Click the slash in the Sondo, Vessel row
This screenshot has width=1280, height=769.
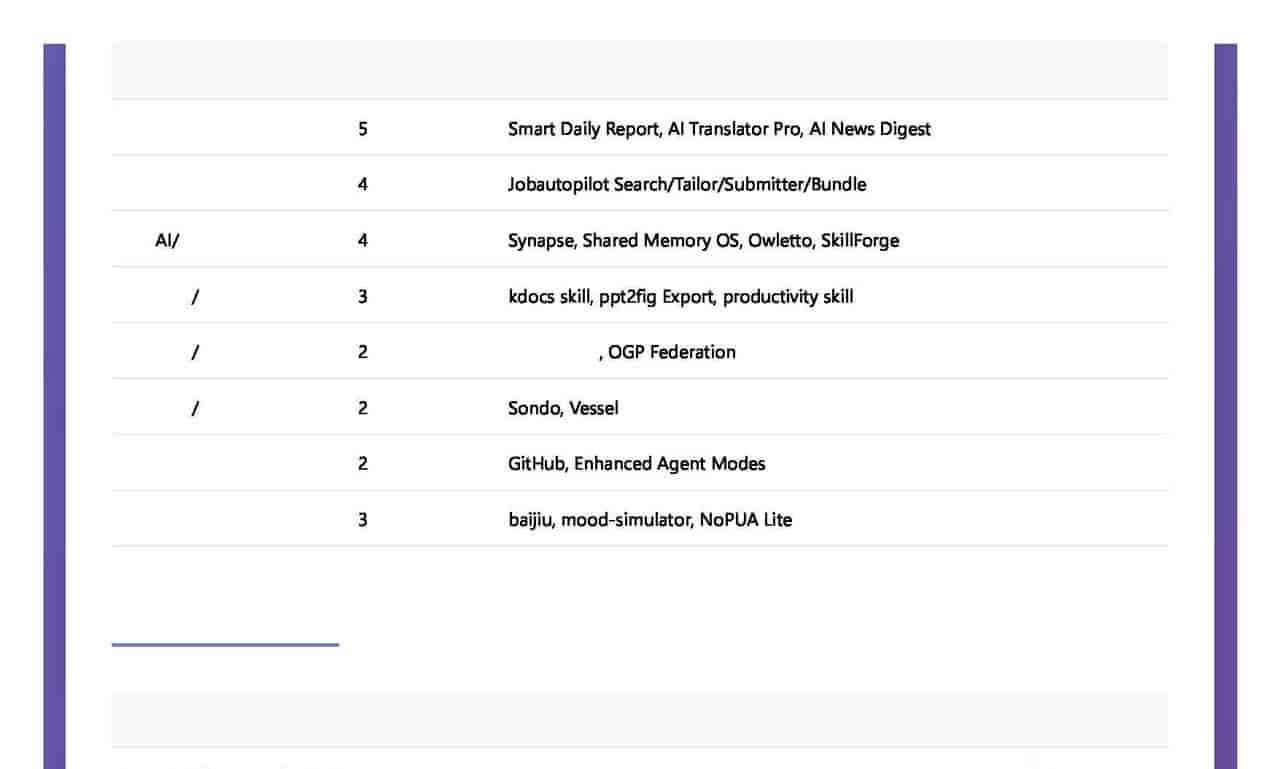coord(194,408)
